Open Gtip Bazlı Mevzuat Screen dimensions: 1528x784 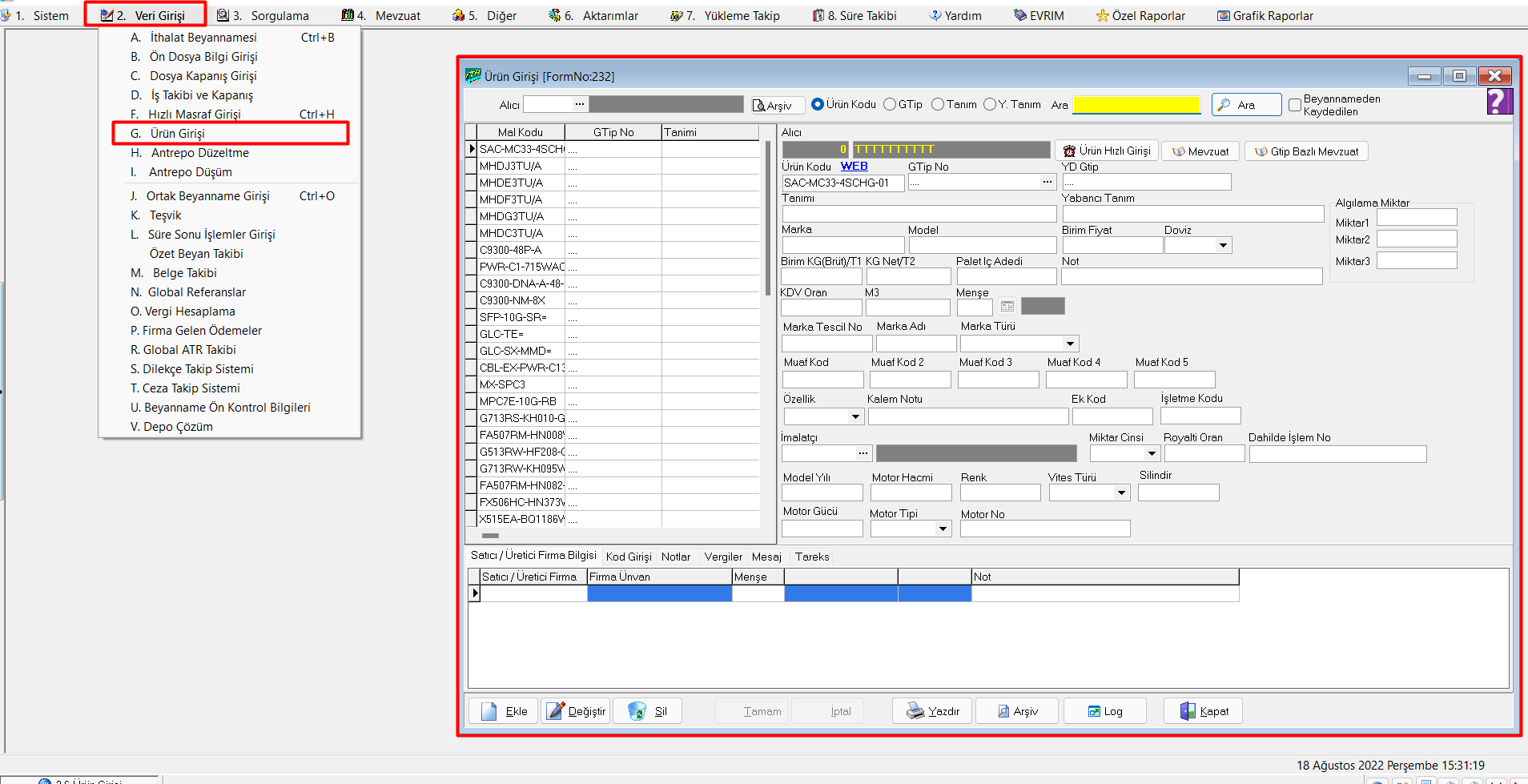click(1306, 151)
